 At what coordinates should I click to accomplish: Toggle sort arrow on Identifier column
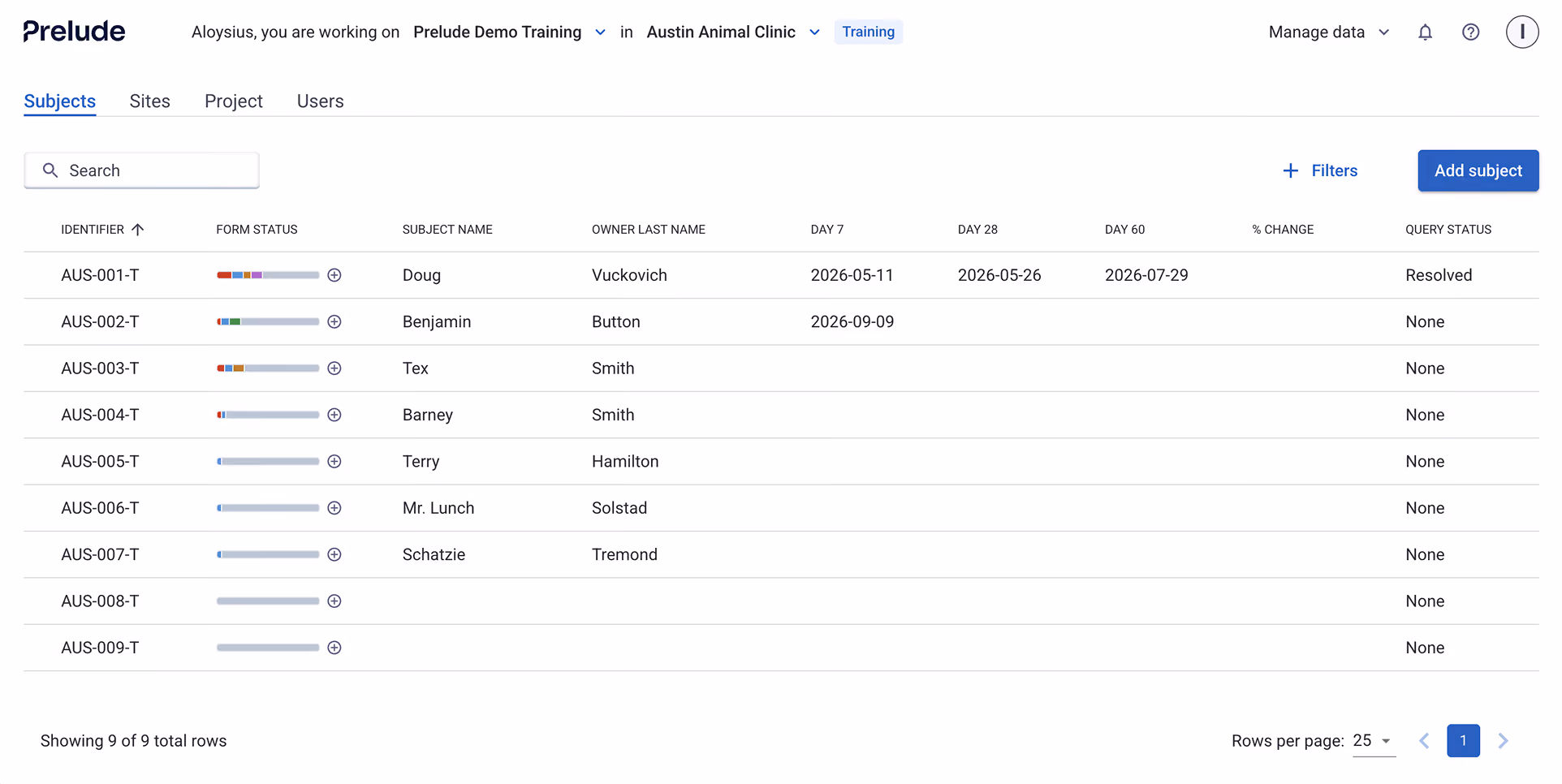[138, 230]
